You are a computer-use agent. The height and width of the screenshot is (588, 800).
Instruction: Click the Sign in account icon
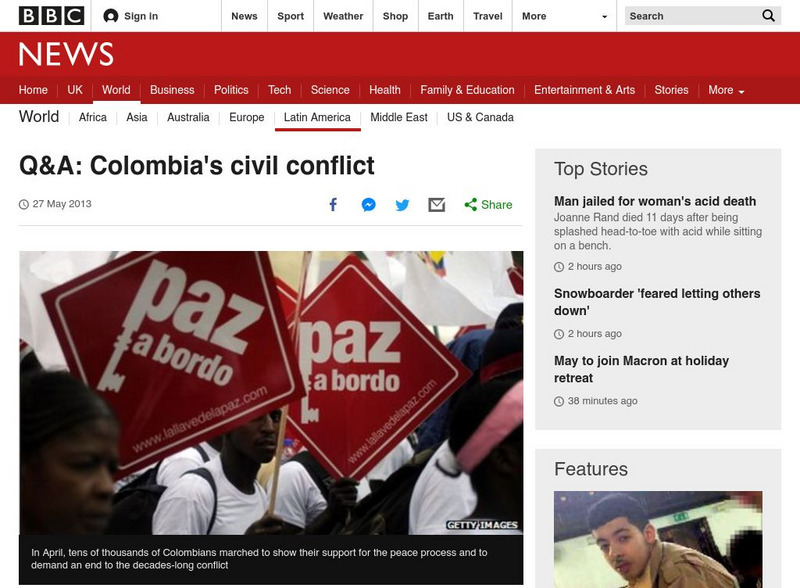click(x=110, y=16)
